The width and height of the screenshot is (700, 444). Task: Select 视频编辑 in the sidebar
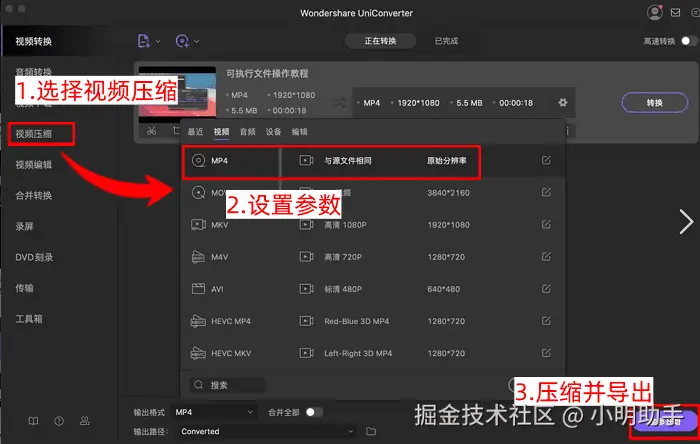click(x=34, y=165)
